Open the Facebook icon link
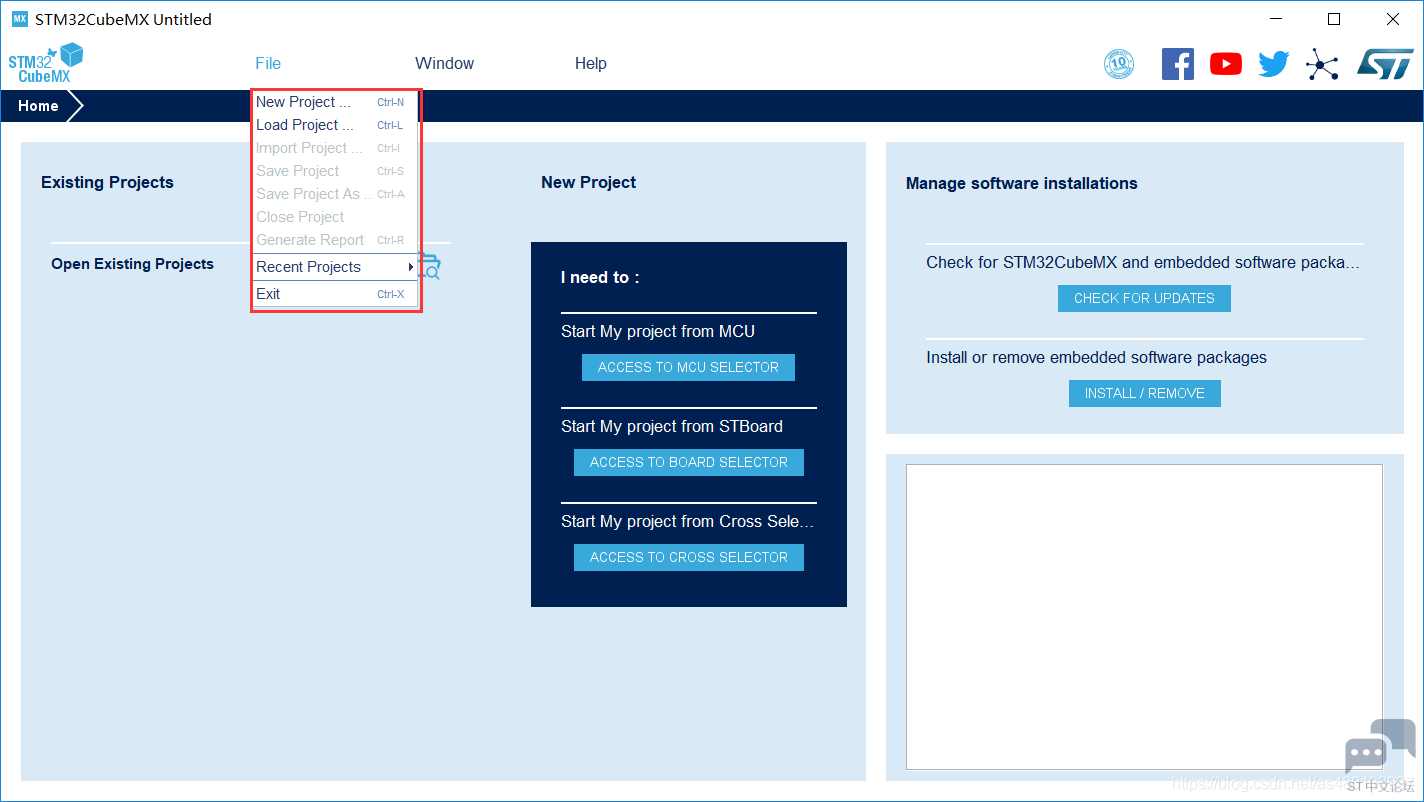 (x=1178, y=64)
